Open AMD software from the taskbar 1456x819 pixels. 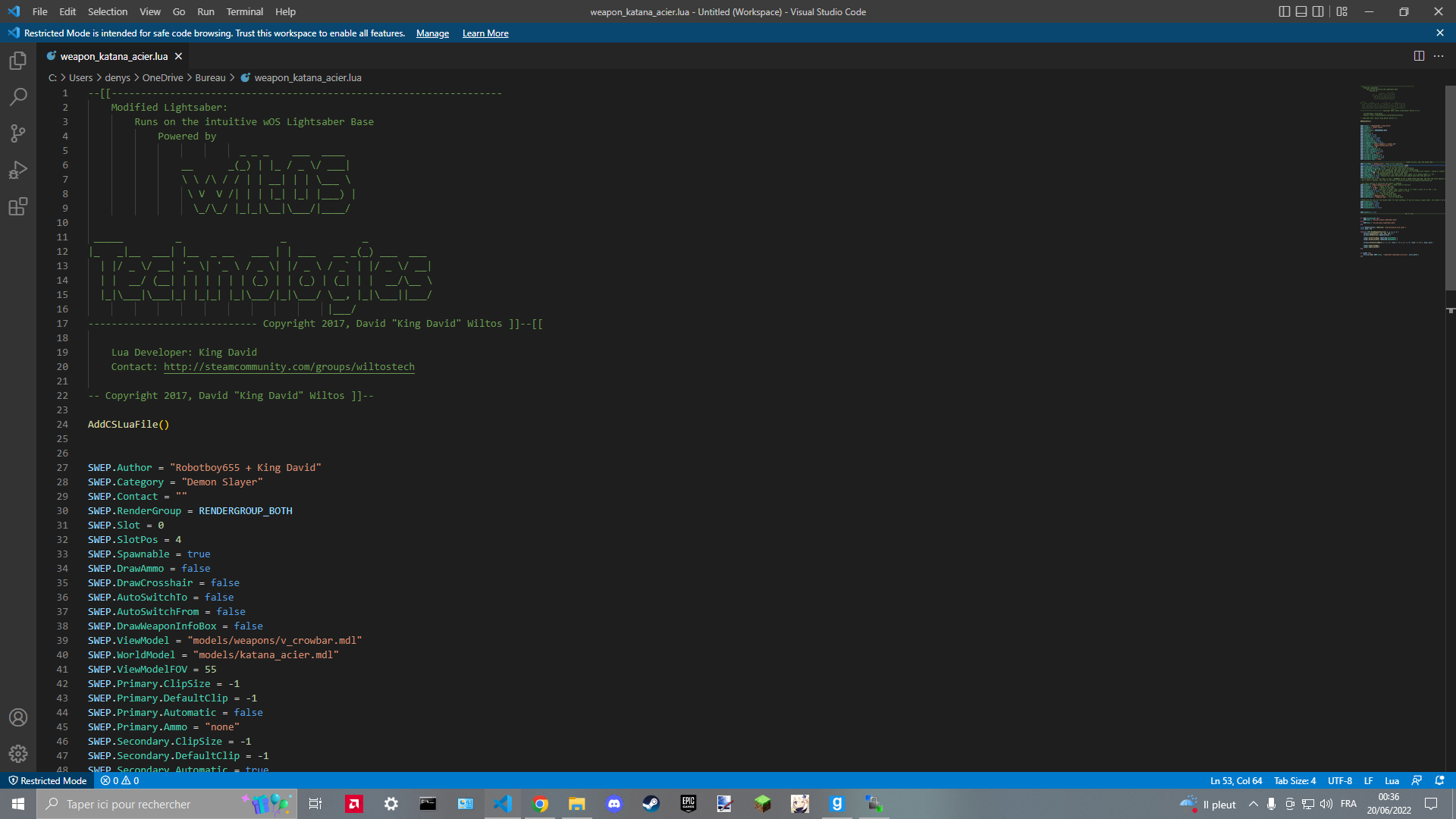354,804
